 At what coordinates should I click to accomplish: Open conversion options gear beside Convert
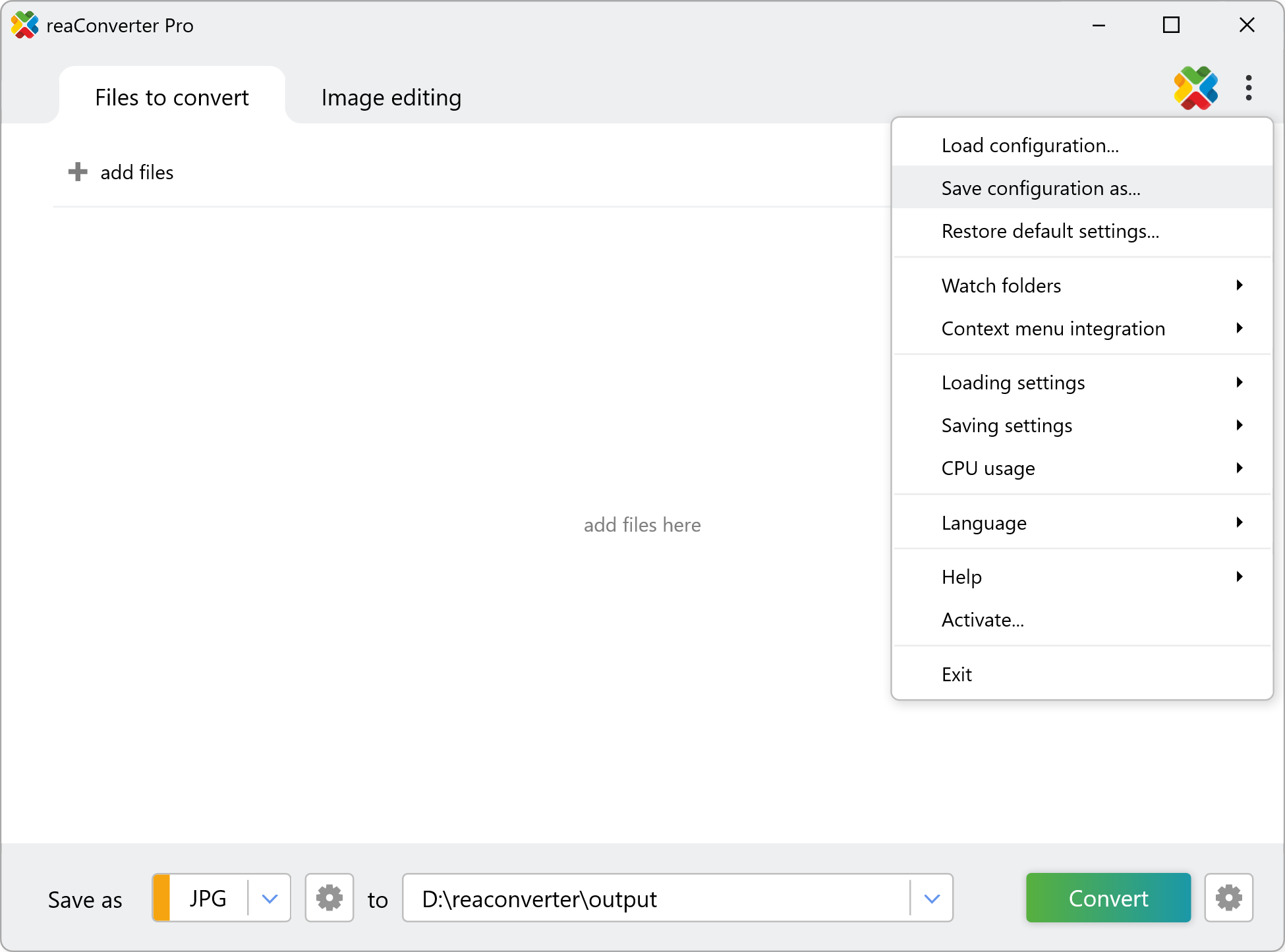[x=1228, y=898]
